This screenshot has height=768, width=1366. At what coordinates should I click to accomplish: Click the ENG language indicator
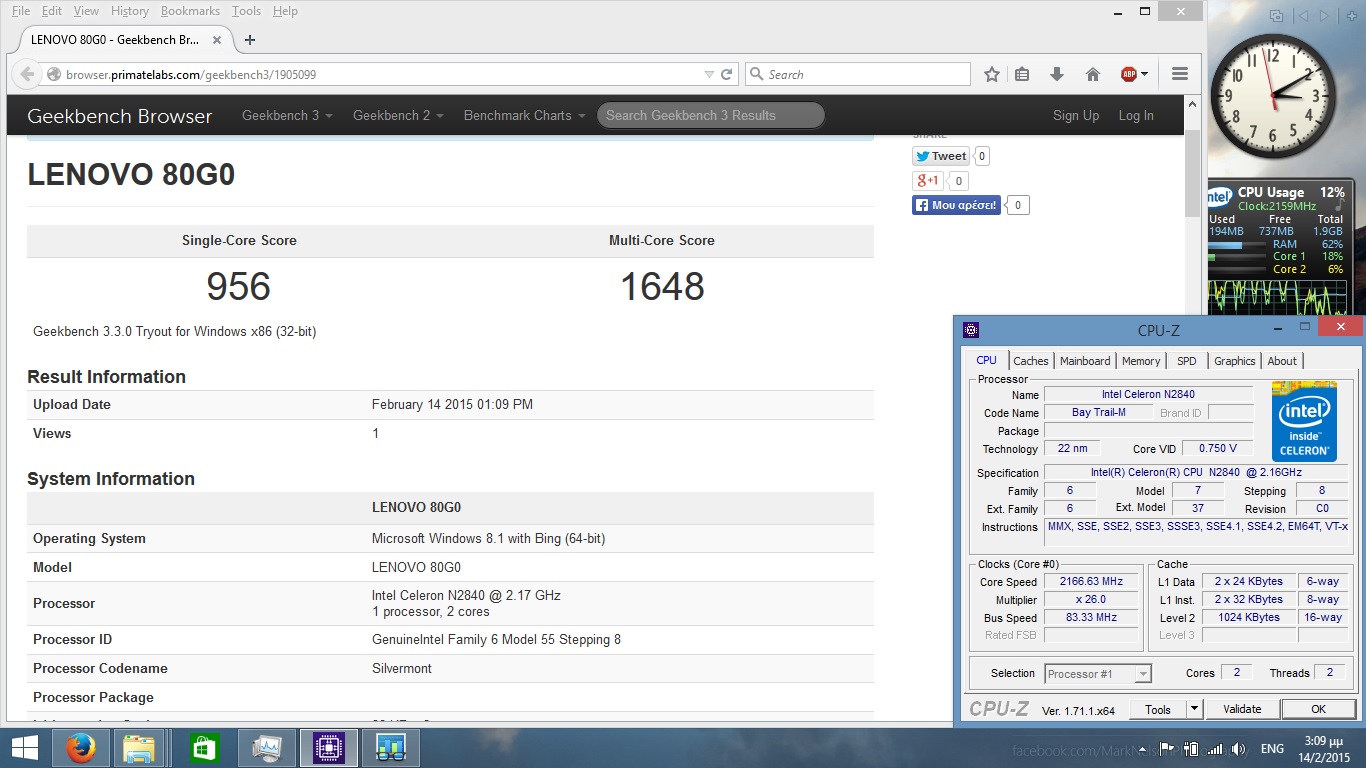coord(1271,749)
